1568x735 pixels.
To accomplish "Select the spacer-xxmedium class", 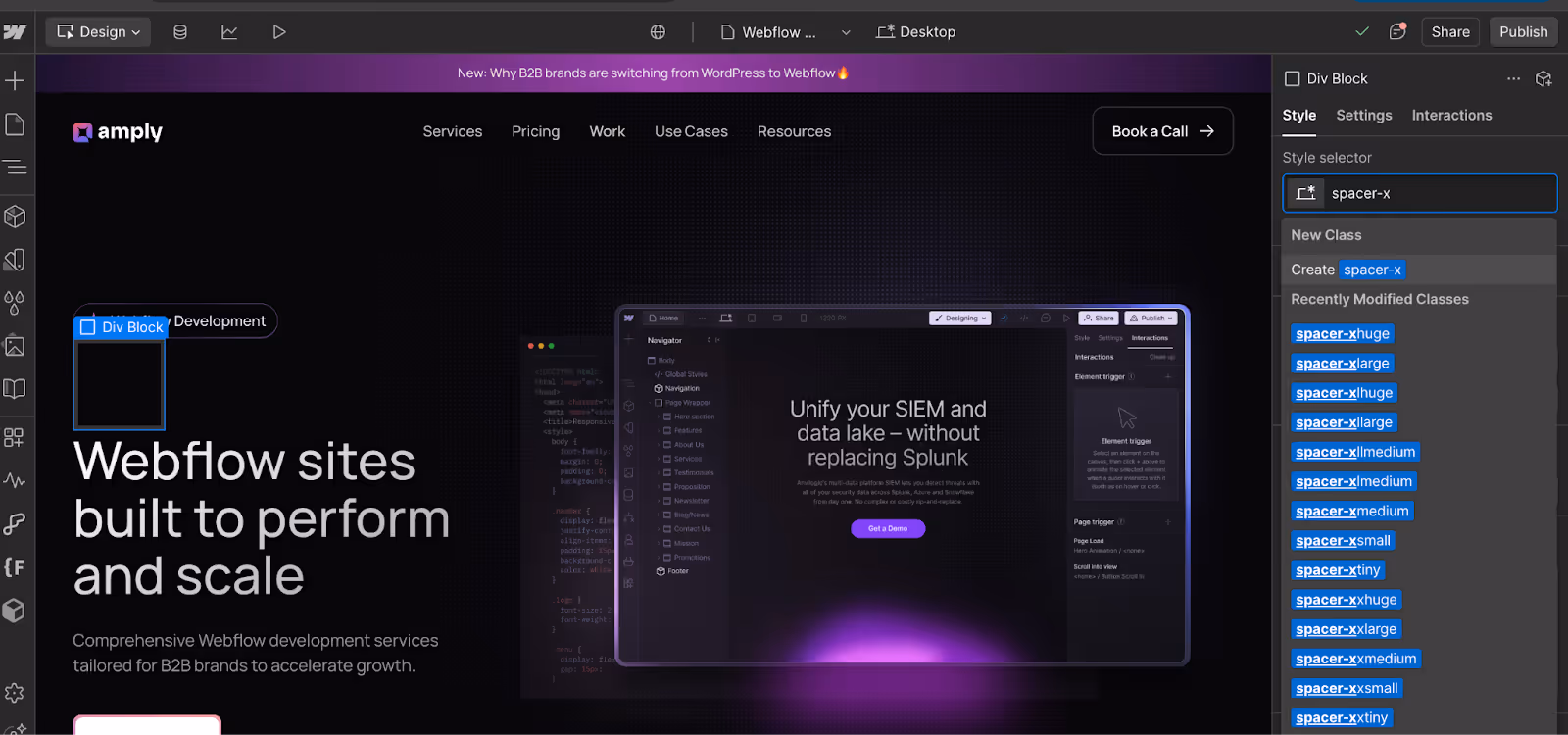I will 1356,659.
